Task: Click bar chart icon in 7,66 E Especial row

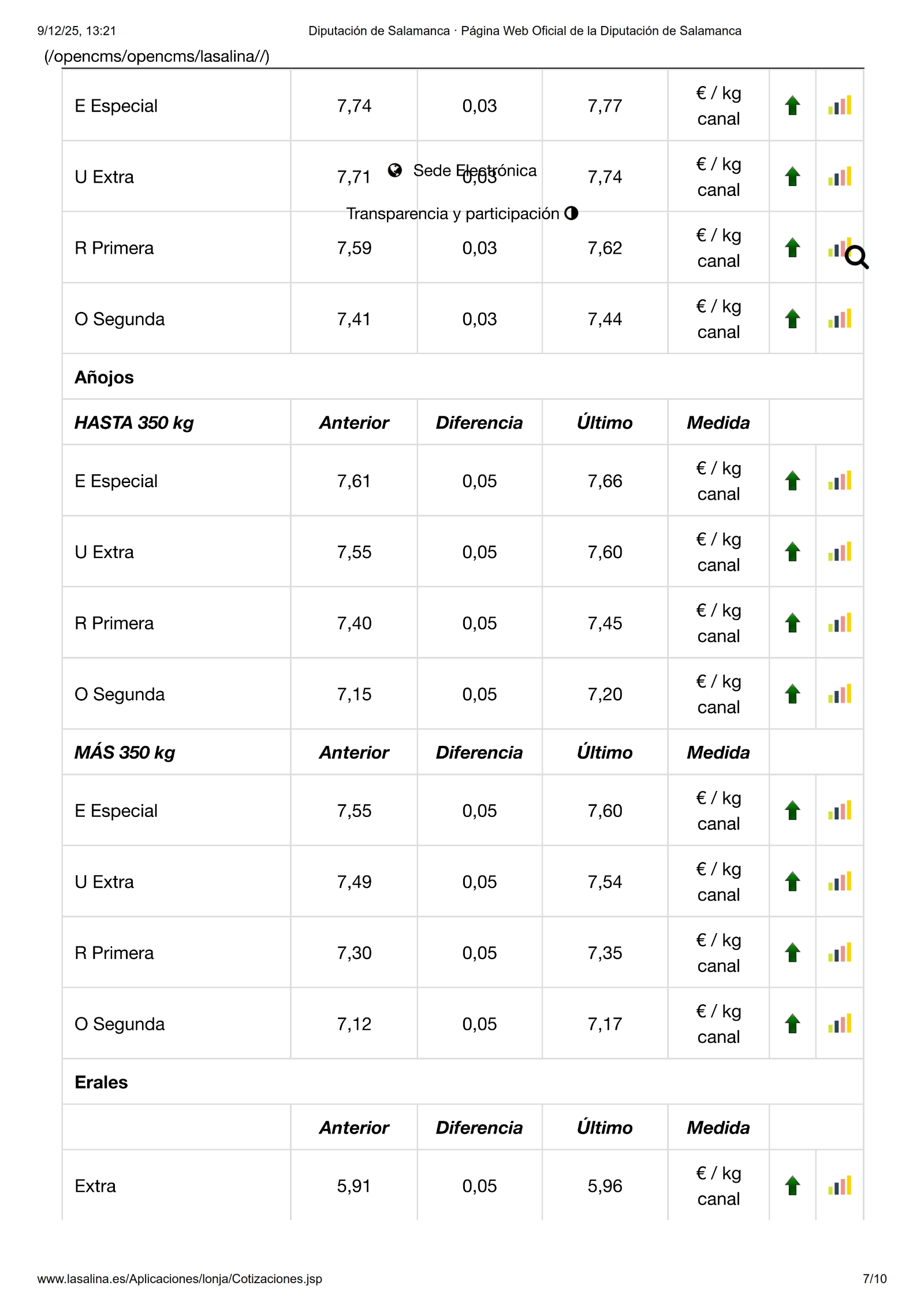Action: [839, 481]
